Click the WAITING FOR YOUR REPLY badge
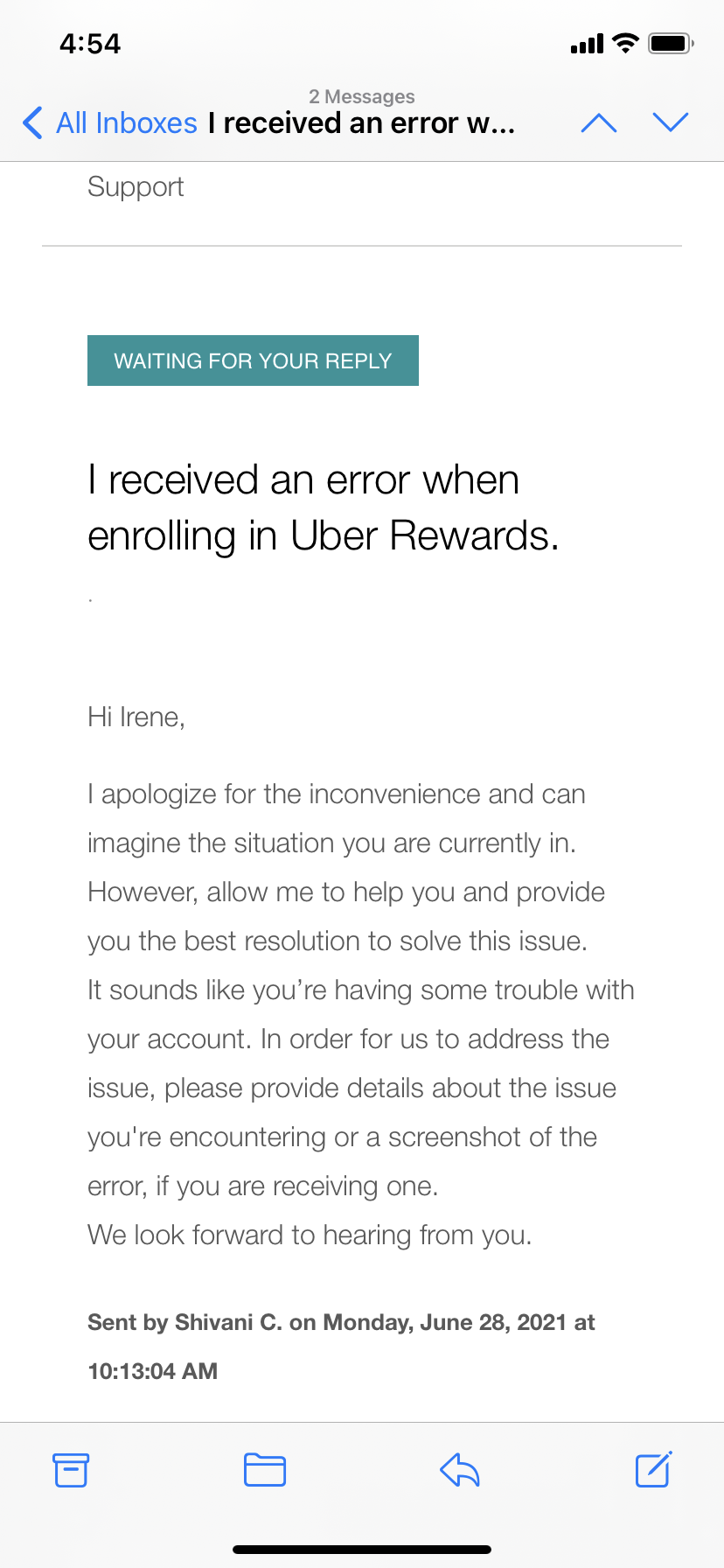Screen dimensions: 724x1568 (x=253, y=360)
